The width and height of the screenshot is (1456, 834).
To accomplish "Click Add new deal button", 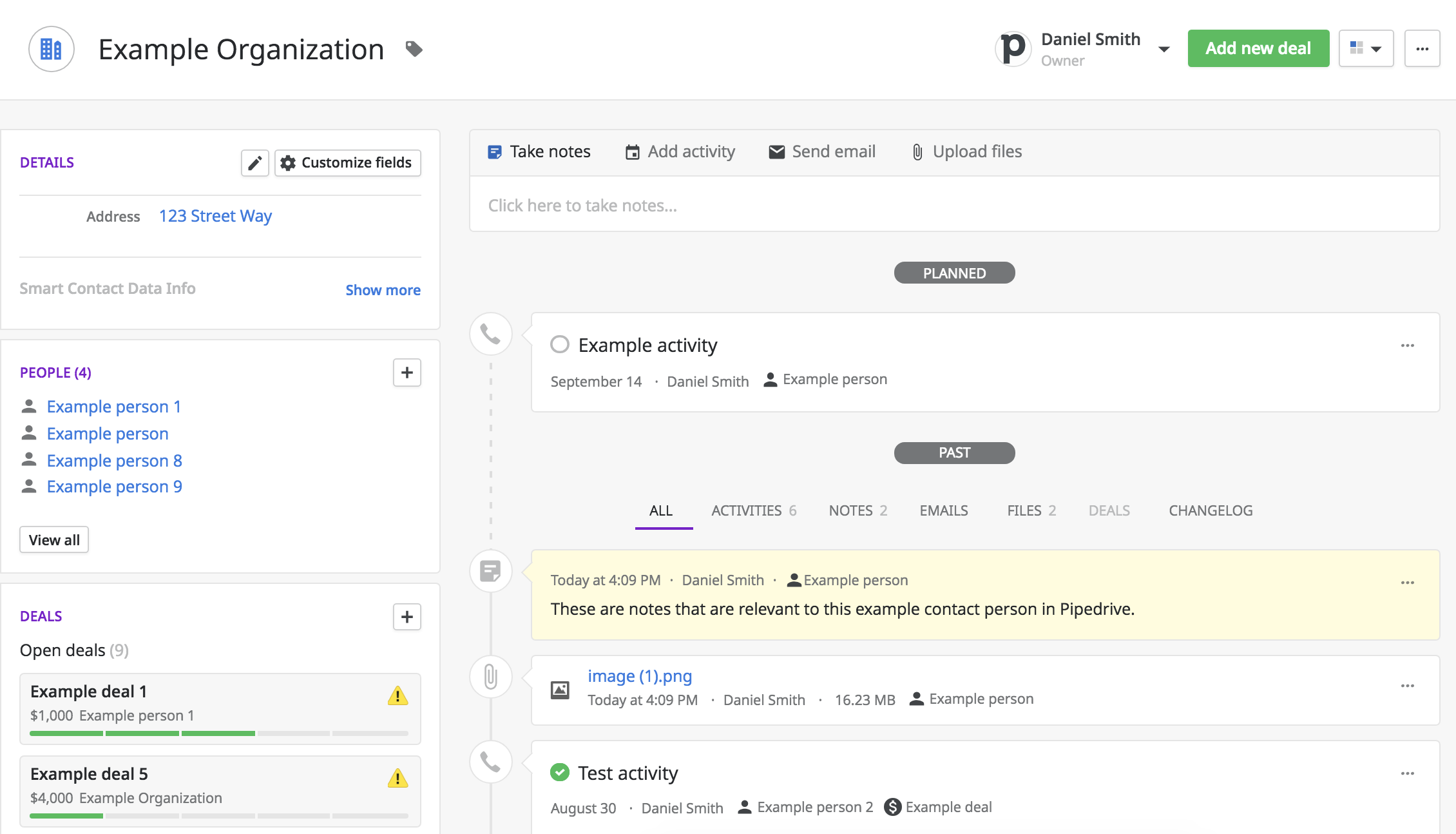I will [x=1258, y=48].
